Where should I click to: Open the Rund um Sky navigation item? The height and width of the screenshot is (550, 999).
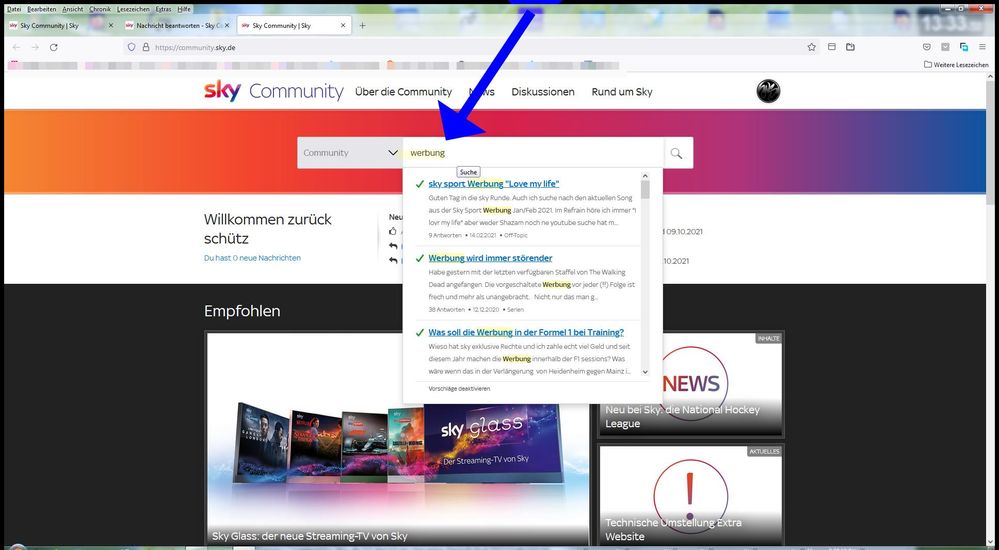[x=622, y=92]
